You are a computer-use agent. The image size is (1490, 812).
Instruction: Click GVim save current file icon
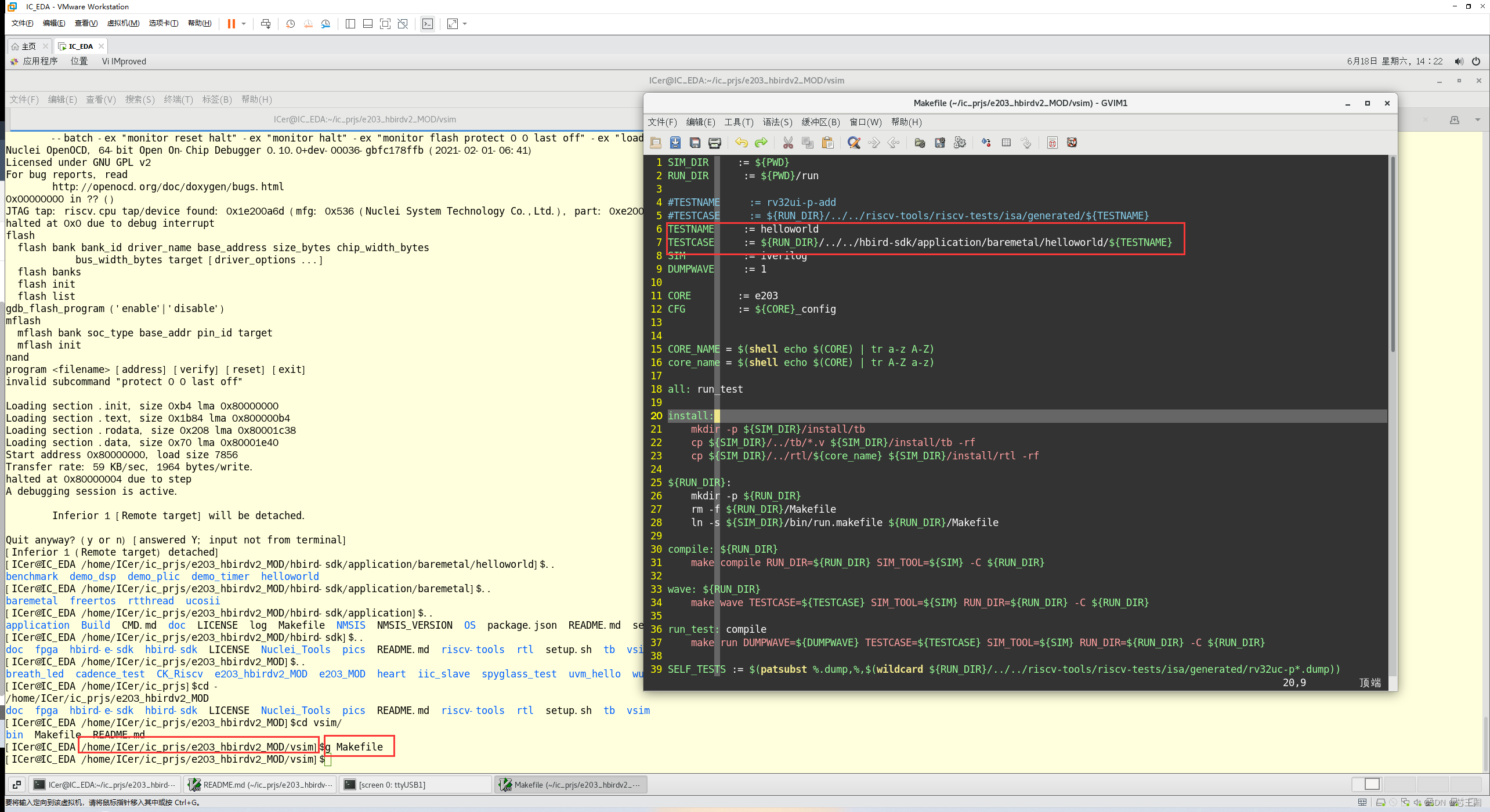[x=675, y=143]
